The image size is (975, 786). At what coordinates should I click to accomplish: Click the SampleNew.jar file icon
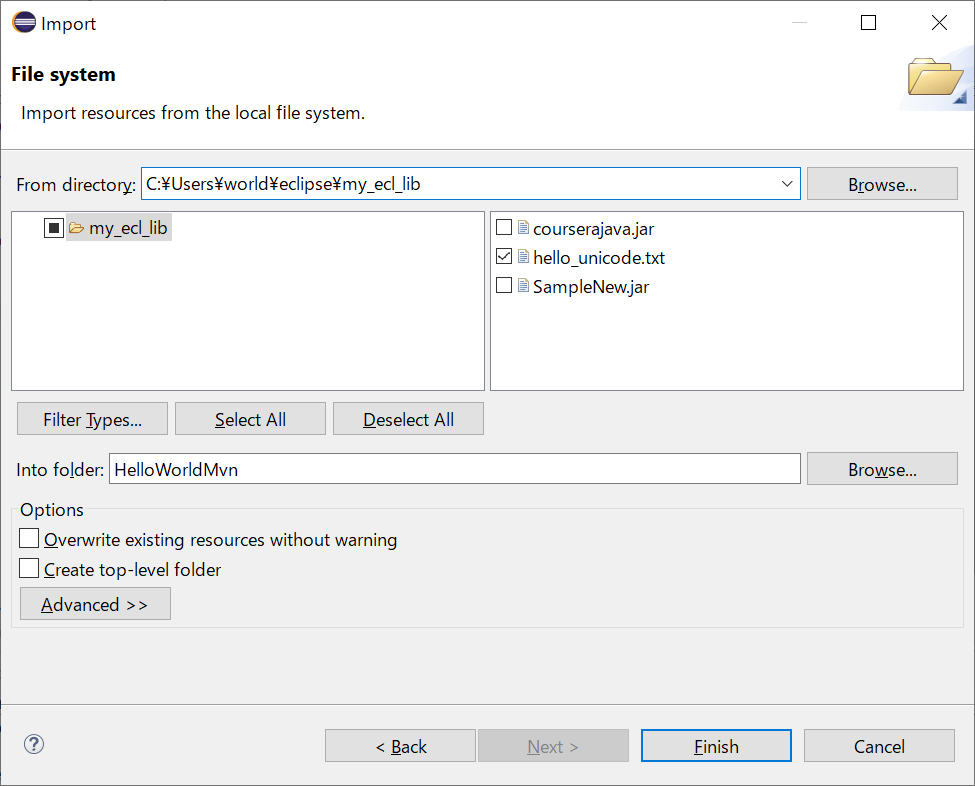[524, 285]
